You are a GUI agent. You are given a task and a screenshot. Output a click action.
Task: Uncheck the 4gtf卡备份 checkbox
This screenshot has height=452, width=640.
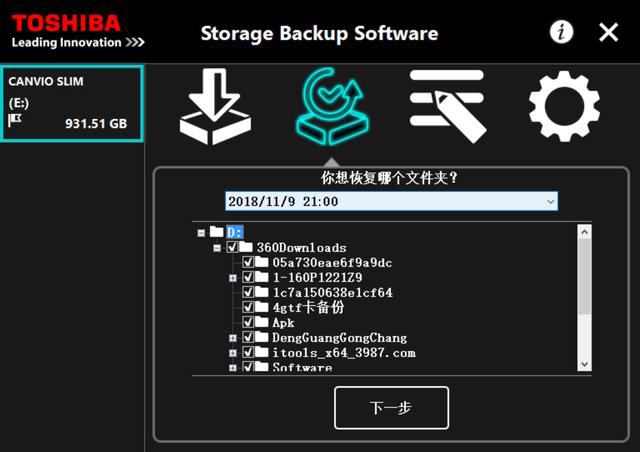click(248, 307)
